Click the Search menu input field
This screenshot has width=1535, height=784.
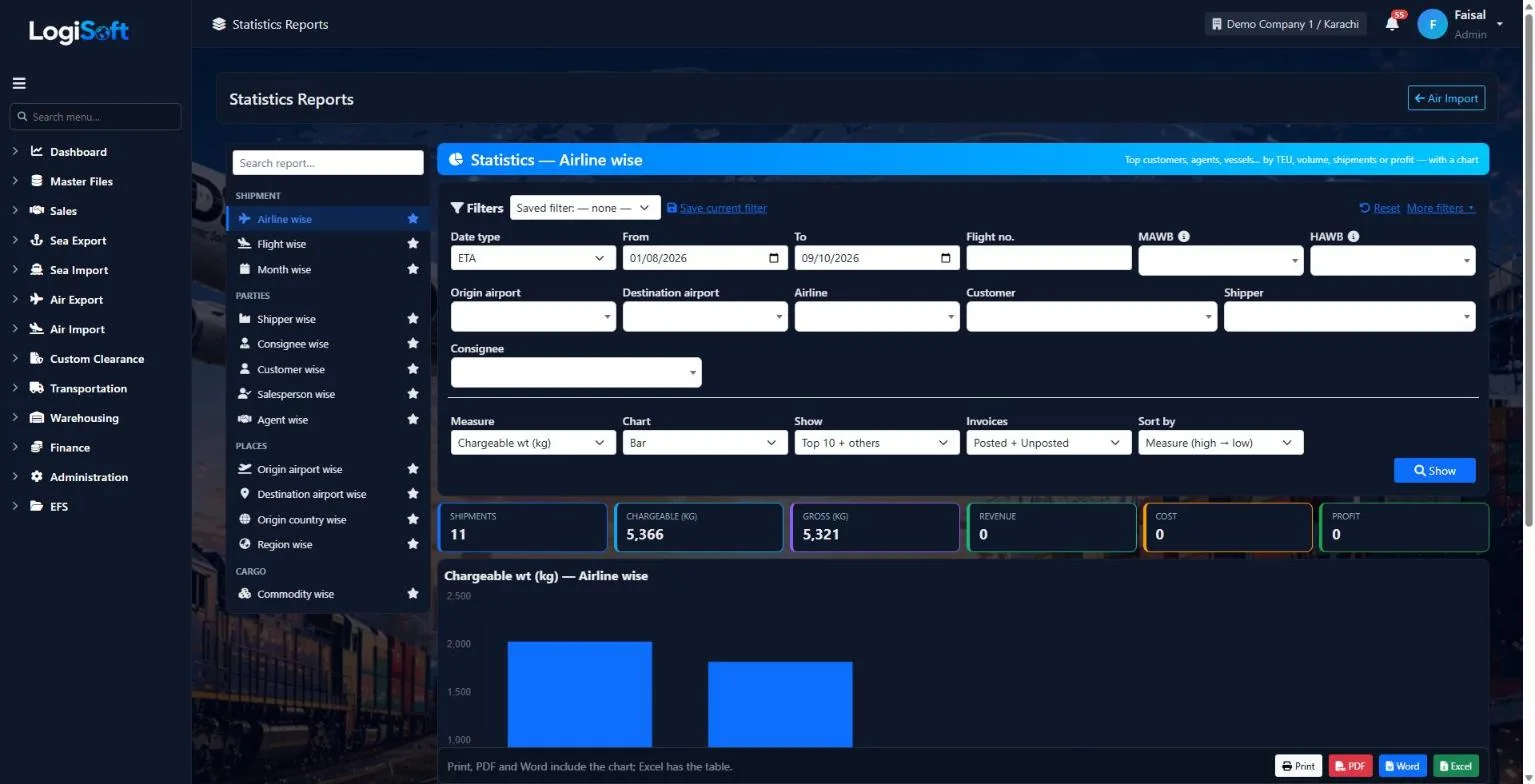[95, 117]
